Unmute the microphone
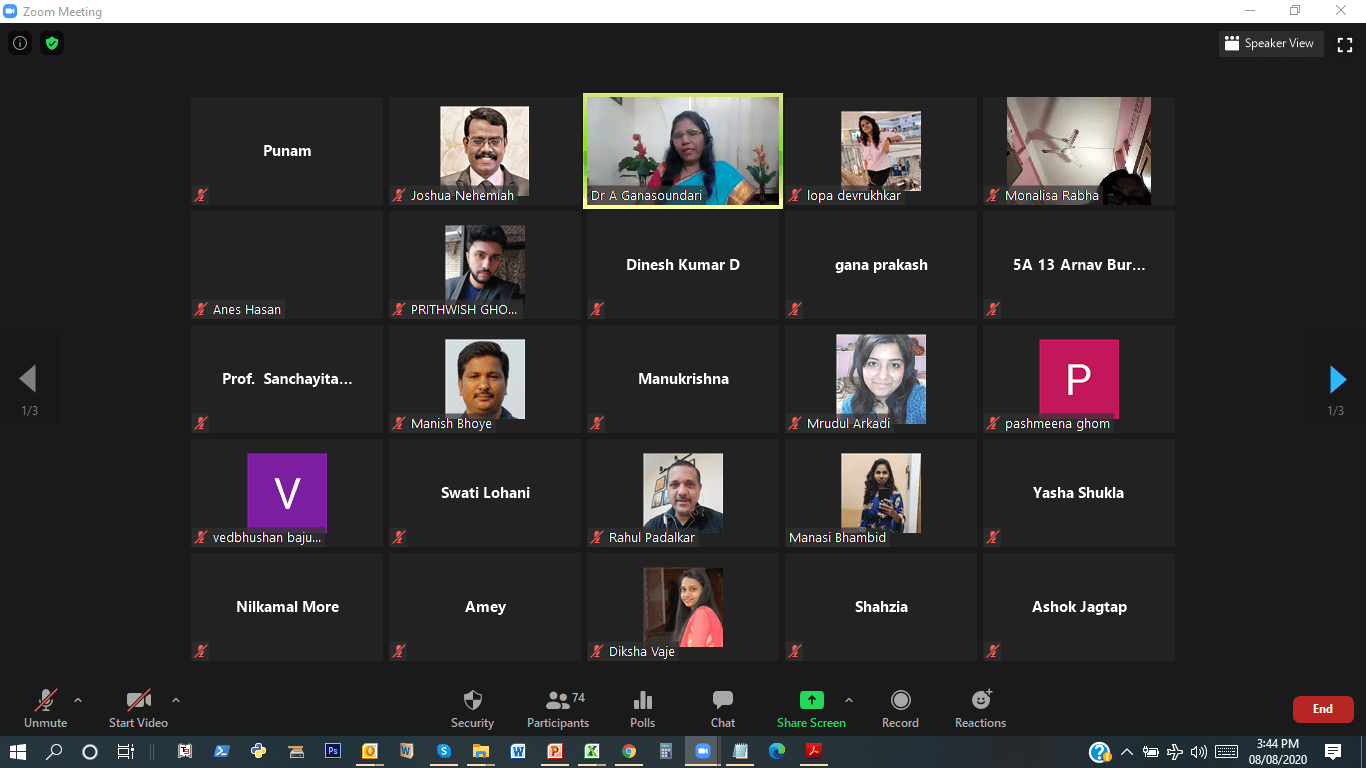The height and width of the screenshot is (768, 1366). tap(46, 709)
